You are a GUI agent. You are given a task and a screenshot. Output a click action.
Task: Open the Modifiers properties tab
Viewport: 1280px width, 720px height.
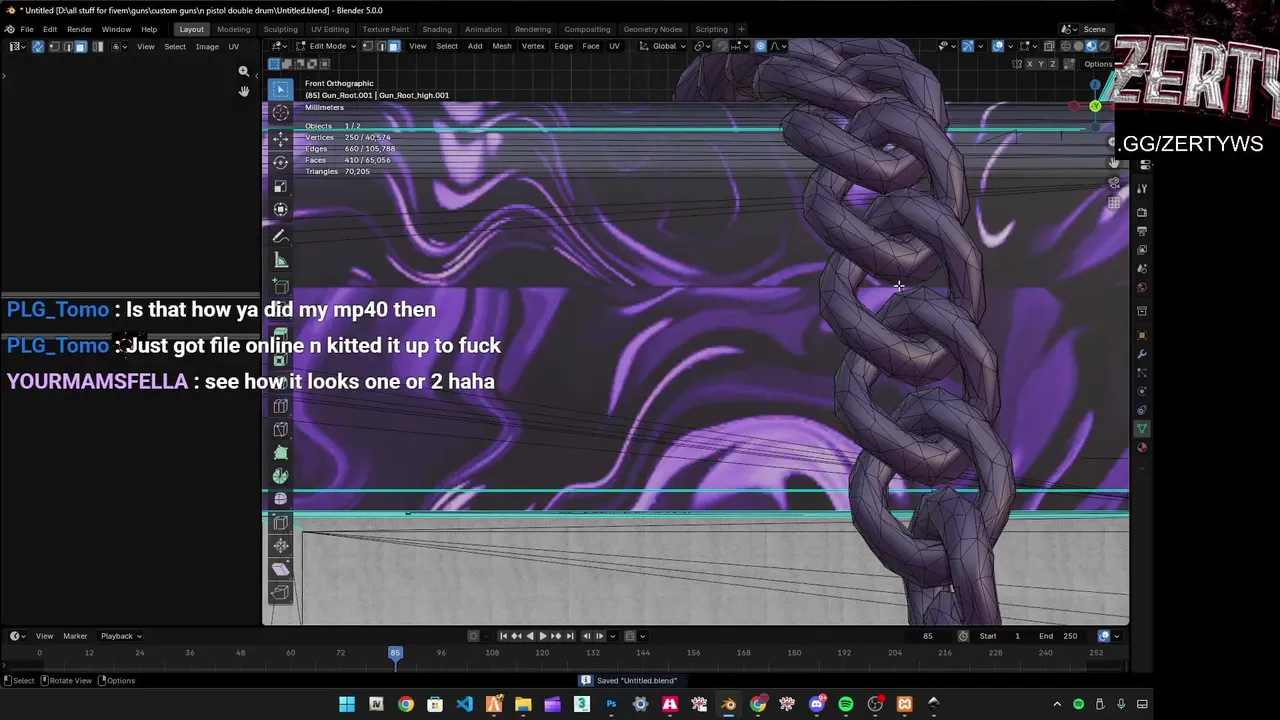(1142, 354)
